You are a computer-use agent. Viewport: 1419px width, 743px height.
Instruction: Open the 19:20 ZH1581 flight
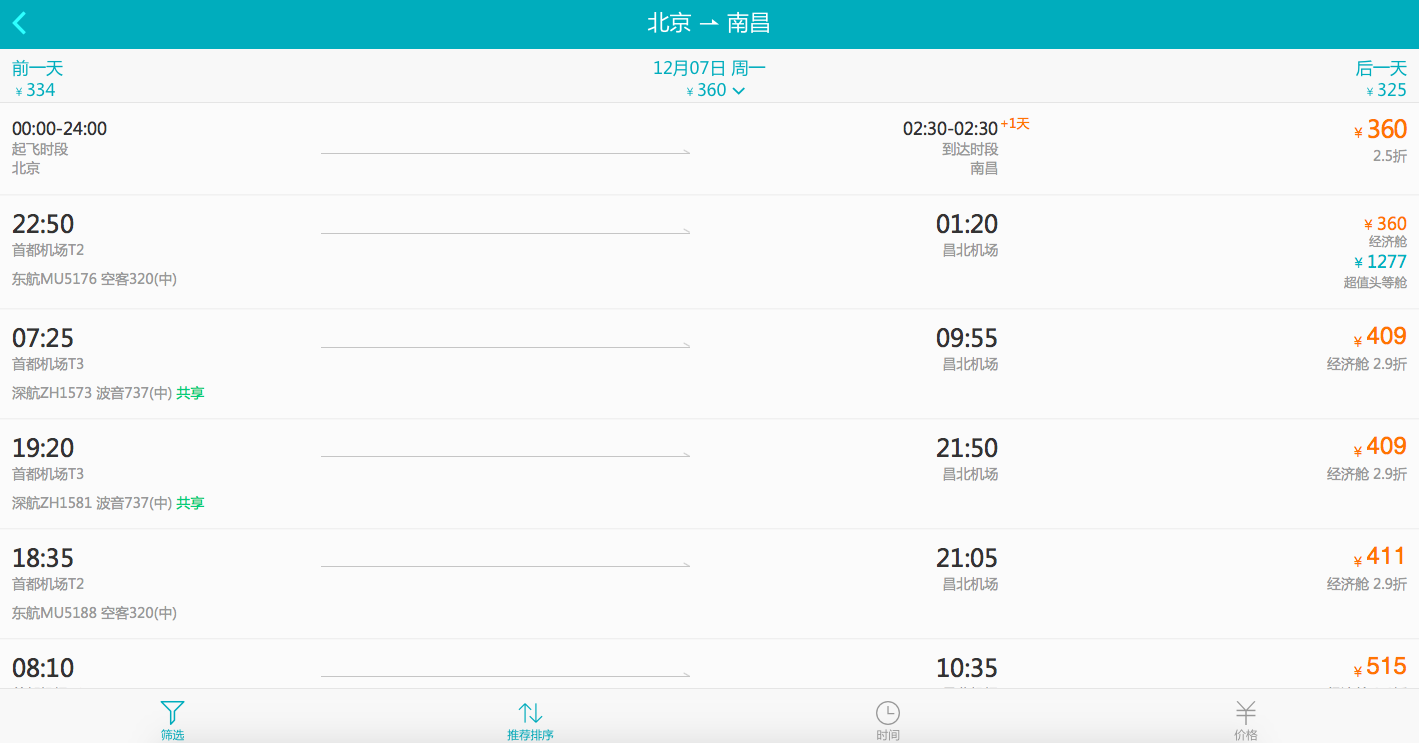(x=500, y=473)
